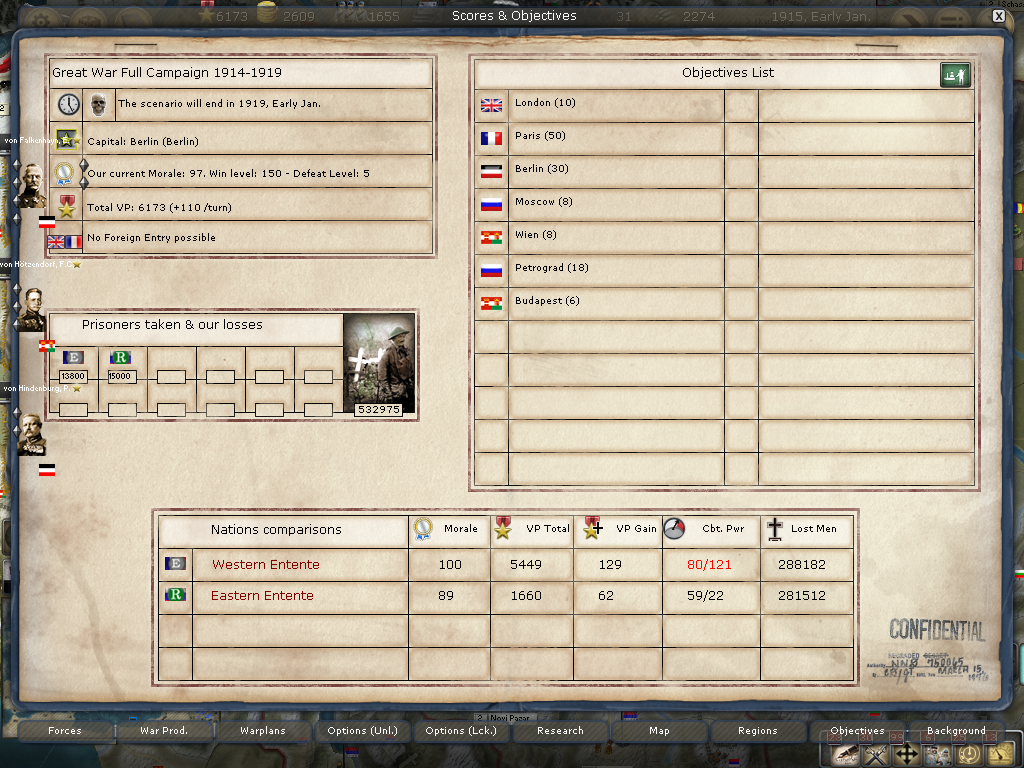Screen dimensions: 1024x768
Task: Close the Scores & Objectives window
Action: [x=998, y=16]
